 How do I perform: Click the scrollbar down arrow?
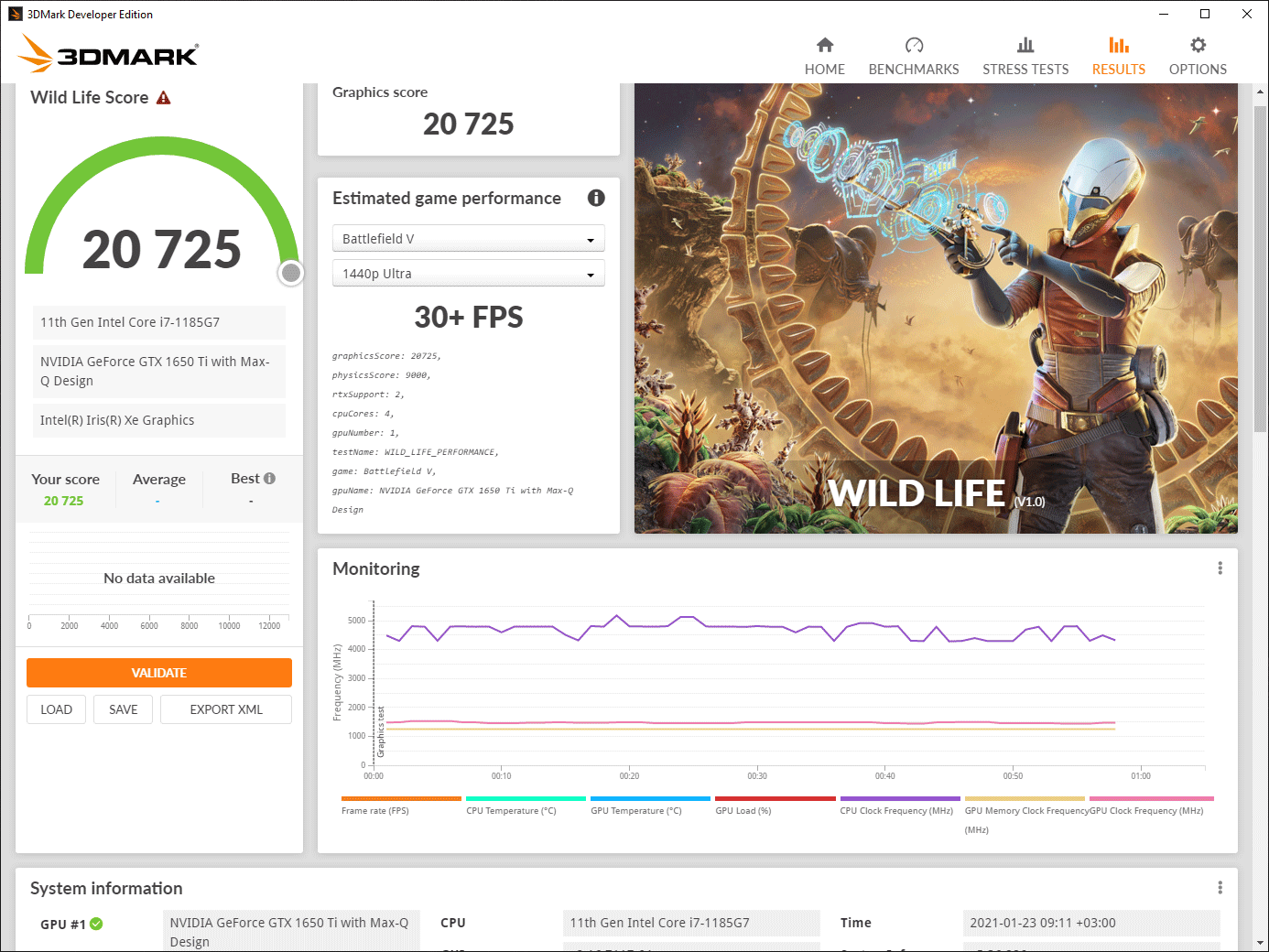[x=1261, y=943]
